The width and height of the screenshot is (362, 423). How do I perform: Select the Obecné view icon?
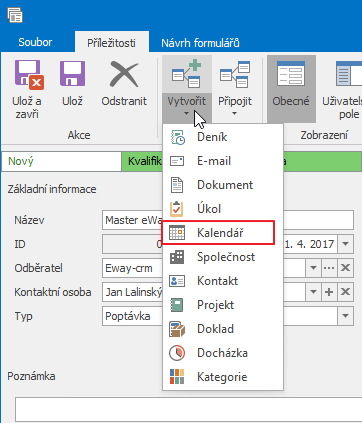[291, 74]
